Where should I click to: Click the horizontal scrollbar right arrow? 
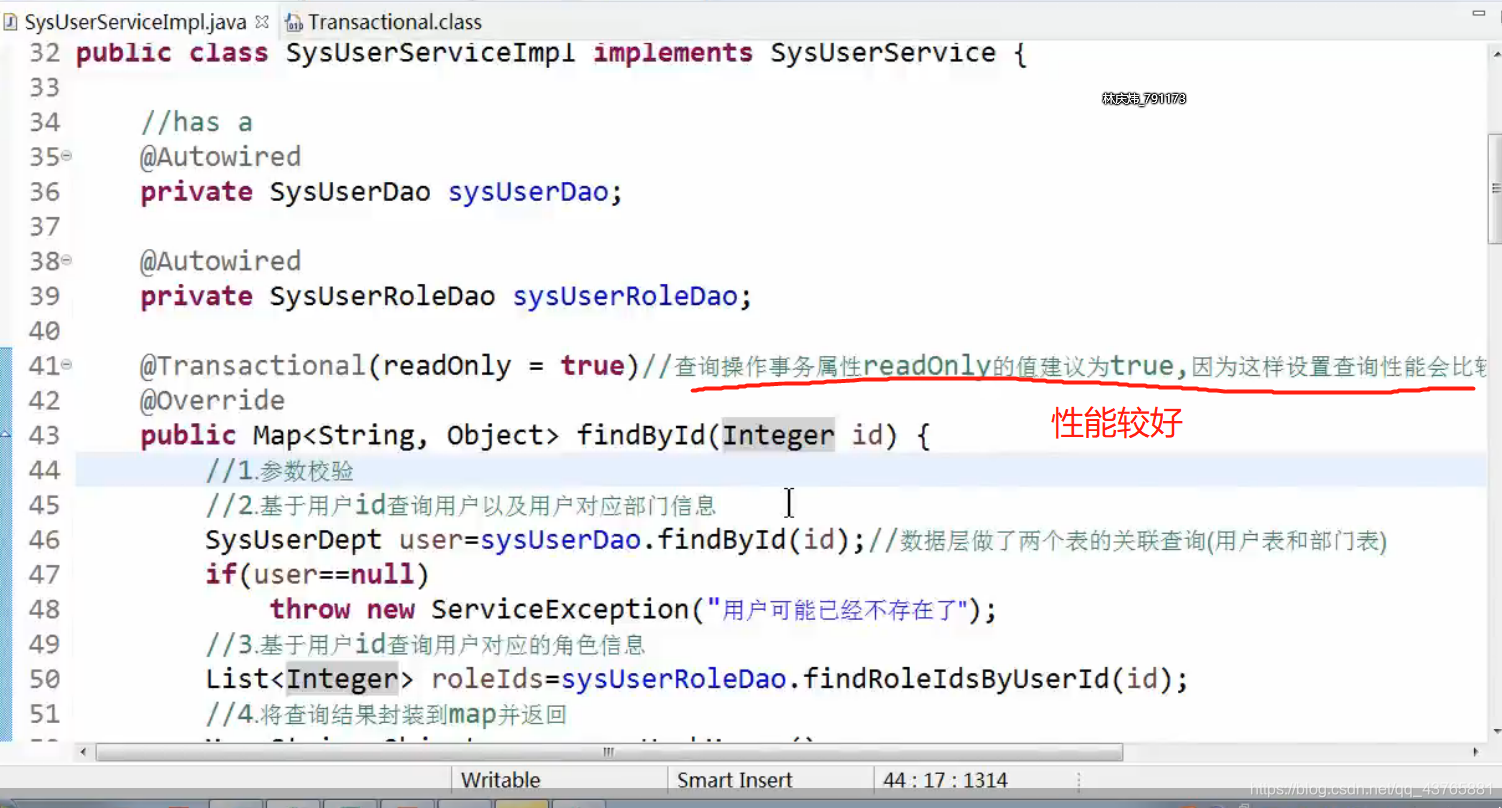coord(1476,751)
